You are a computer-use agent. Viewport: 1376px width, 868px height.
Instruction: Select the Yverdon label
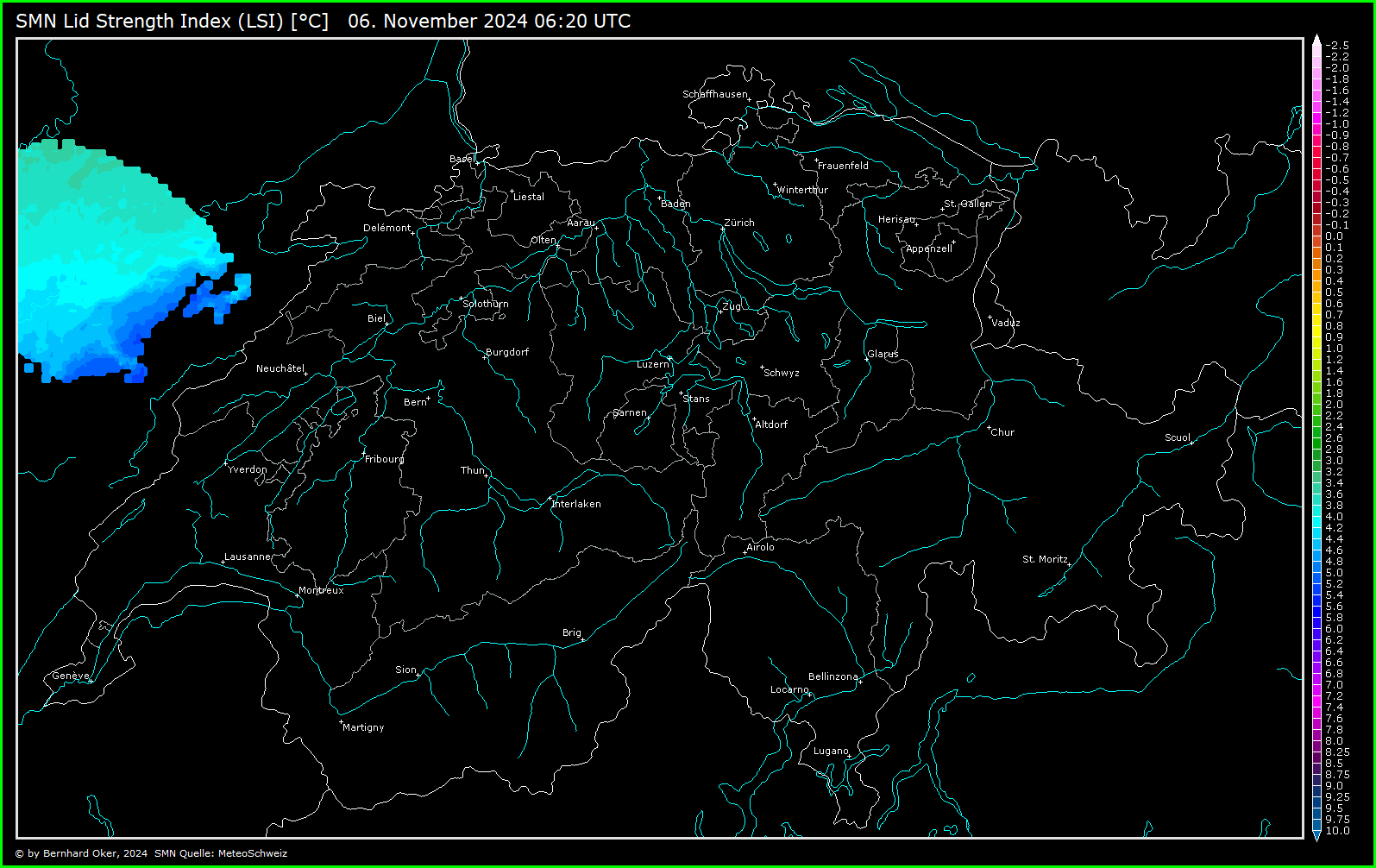pyautogui.click(x=248, y=469)
